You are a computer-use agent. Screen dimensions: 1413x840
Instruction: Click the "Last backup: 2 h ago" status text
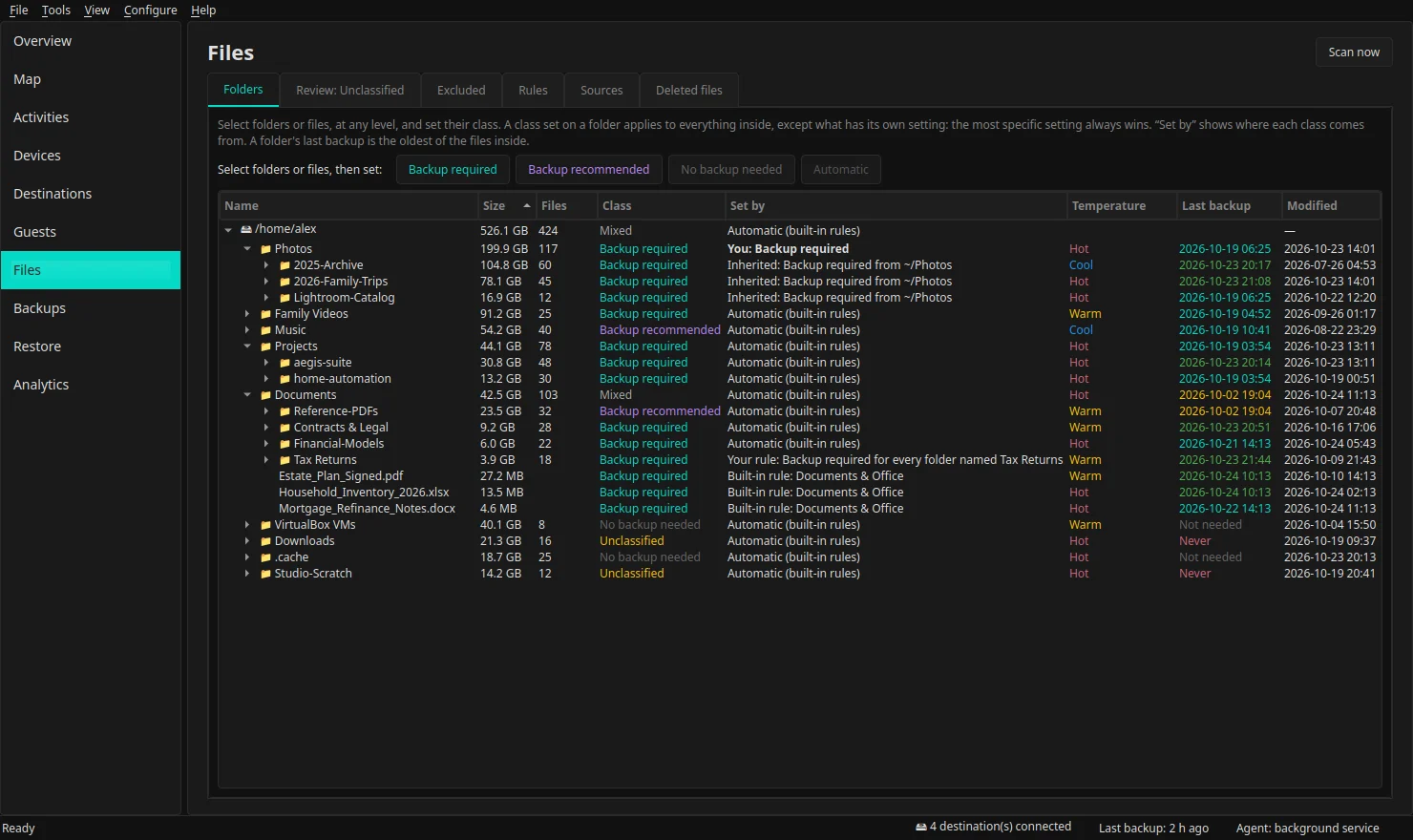(1153, 829)
